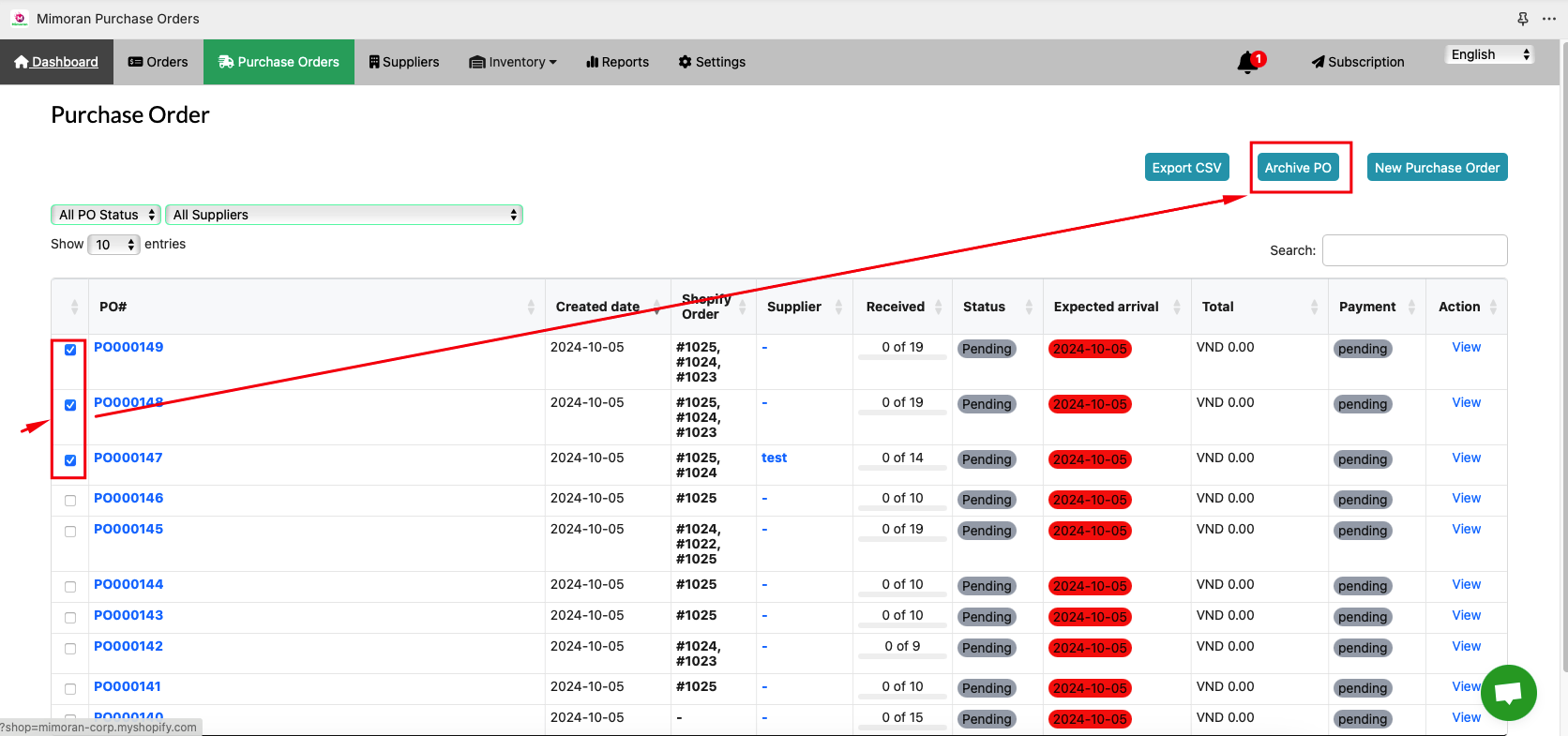
Task: Check the PO000146 row checkbox
Action: (70, 501)
